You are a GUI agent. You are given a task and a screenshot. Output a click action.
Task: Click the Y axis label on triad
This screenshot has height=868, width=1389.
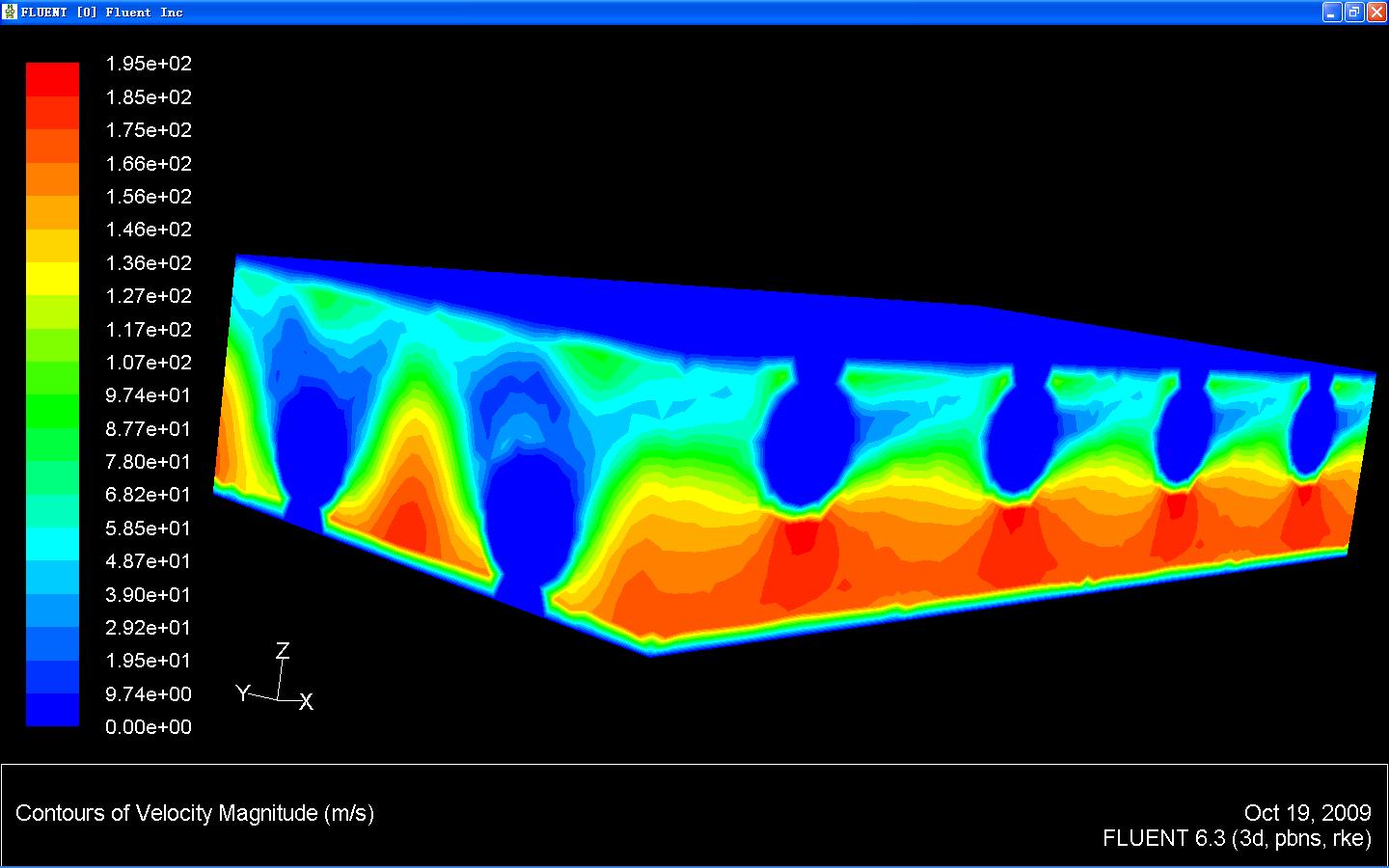click(243, 692)
